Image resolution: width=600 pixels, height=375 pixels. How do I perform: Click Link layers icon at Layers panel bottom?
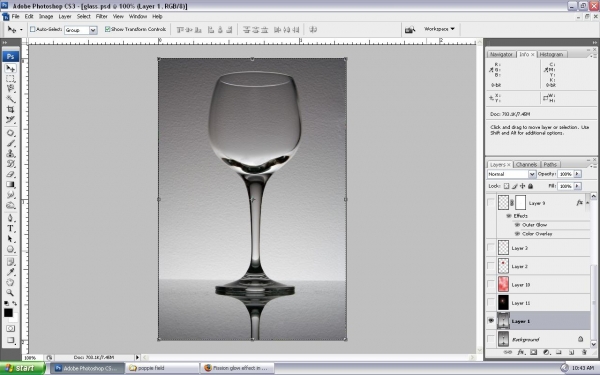point(508,352)
